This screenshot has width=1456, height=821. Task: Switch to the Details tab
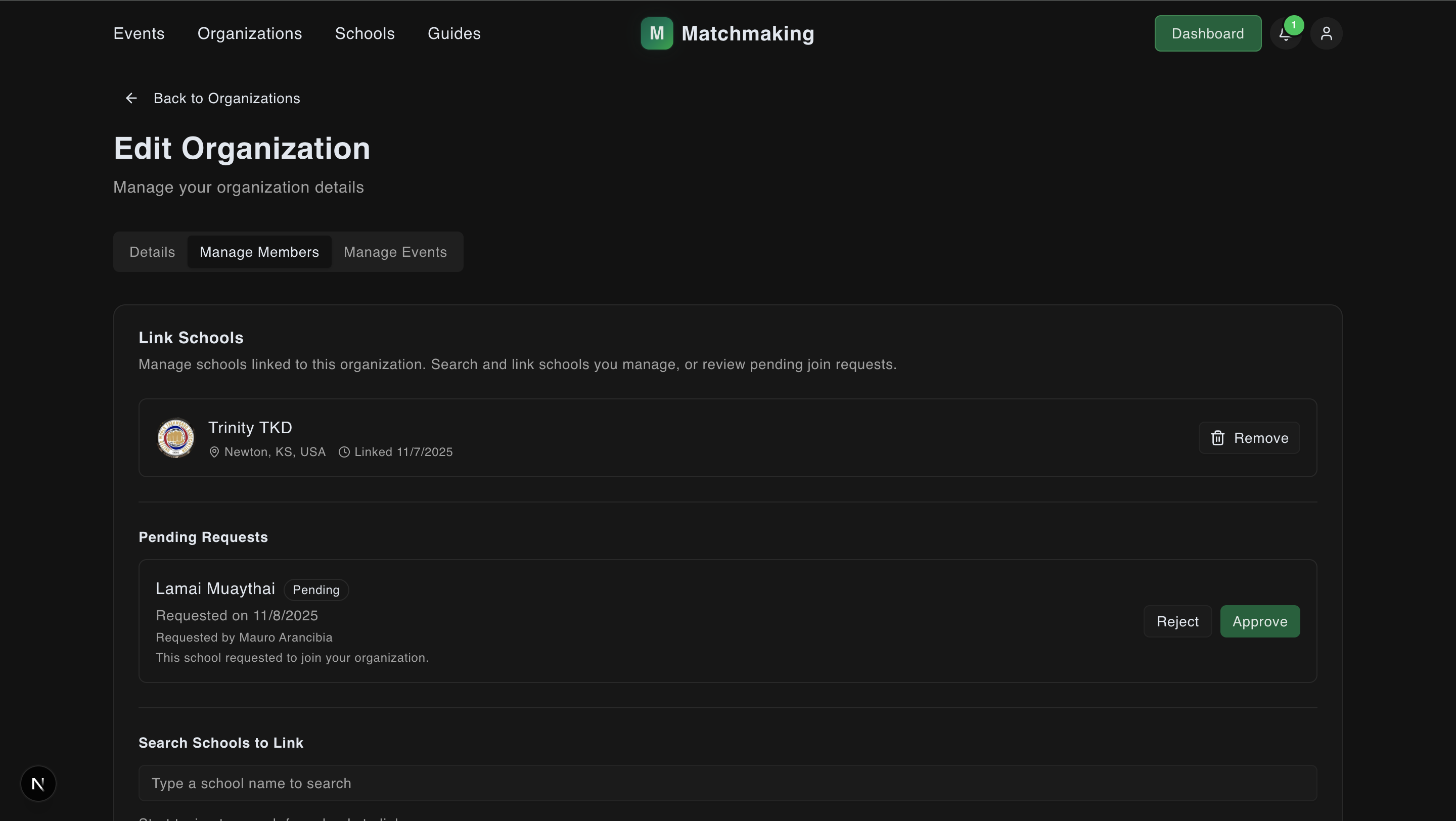(x=153, y=252)
